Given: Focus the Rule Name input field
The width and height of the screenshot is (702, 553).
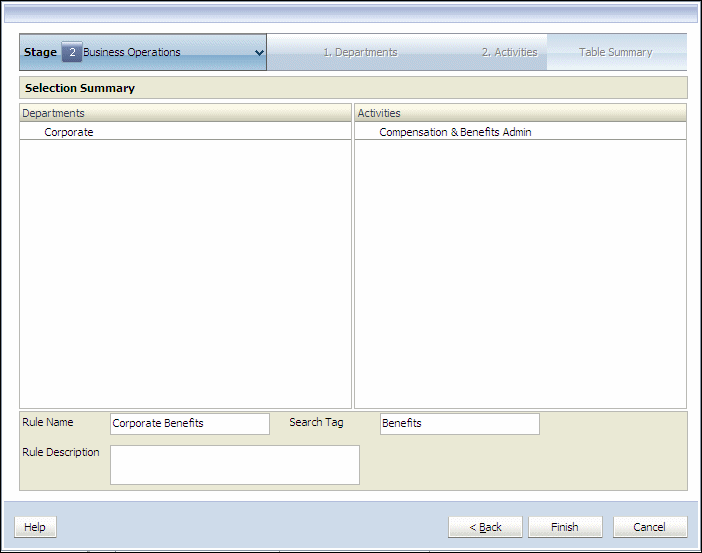Looking at the screenshot, I should click(190, 424).
